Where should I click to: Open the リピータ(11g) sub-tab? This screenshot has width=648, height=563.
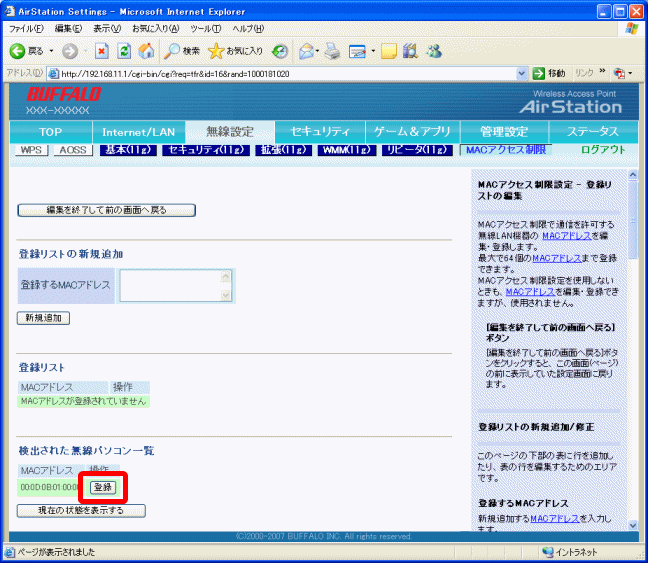417,150
